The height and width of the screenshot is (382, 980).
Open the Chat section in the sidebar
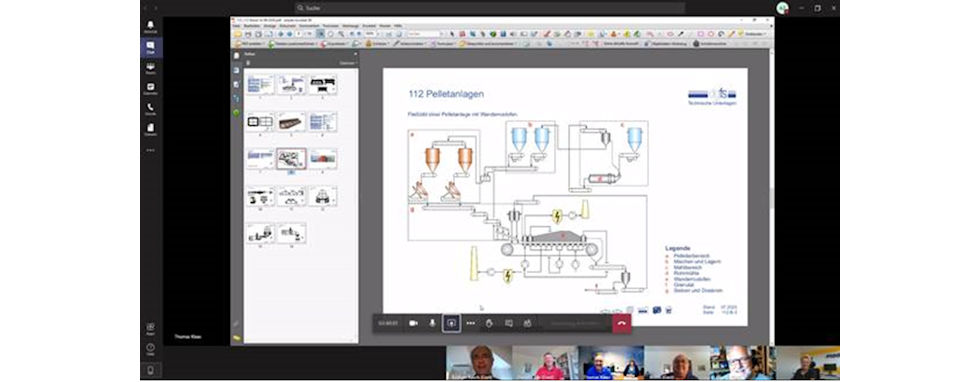click(x=151, y=48)
